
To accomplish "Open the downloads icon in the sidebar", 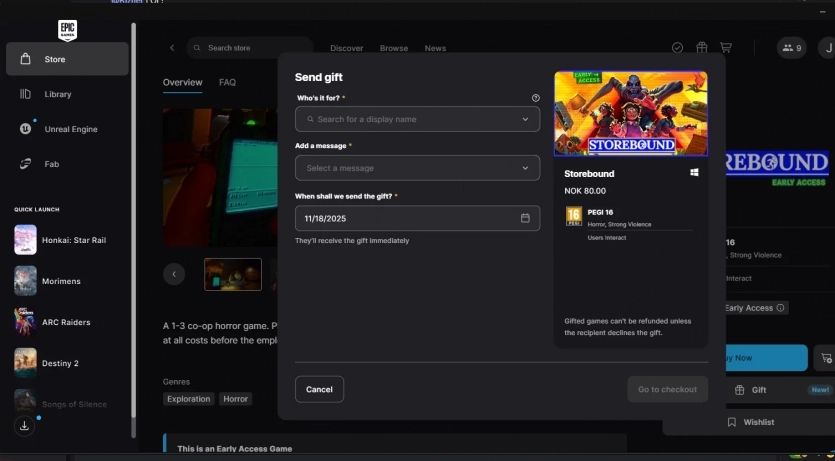I will (24, 426).
